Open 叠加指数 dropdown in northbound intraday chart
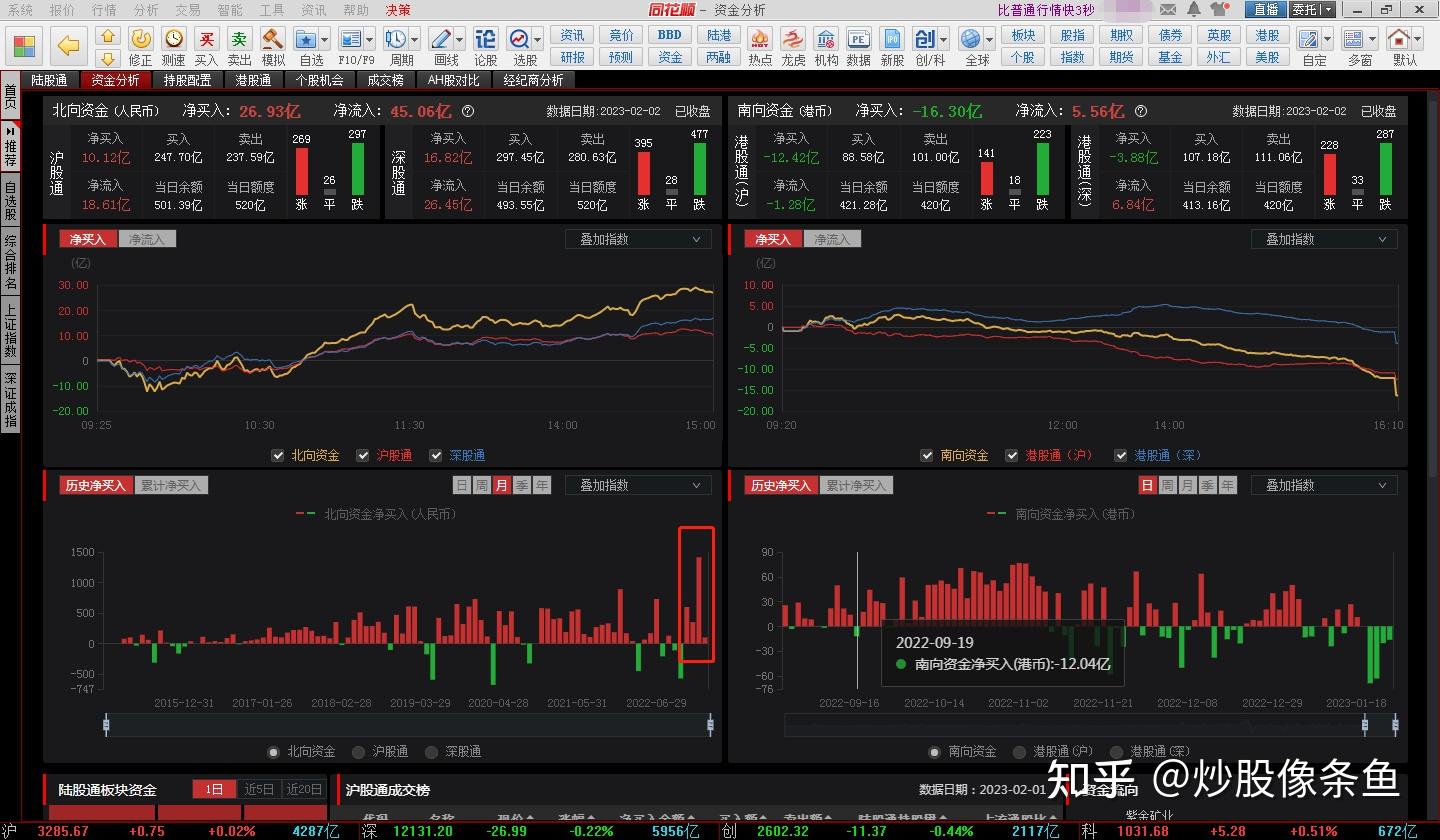The height and width of the screenshot is (840, 1440). (638, 239)
